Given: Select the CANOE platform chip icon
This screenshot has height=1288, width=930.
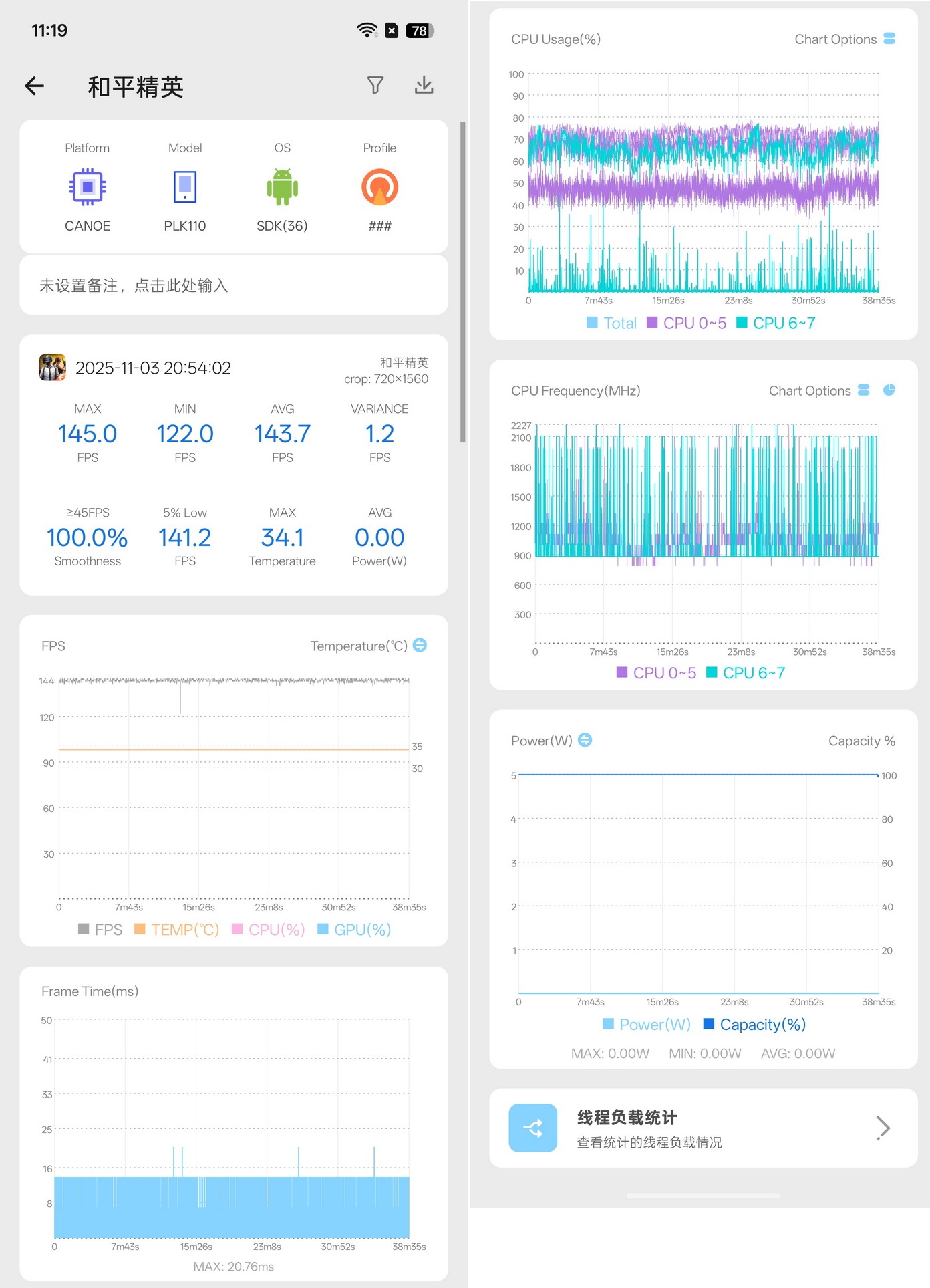Looking at the screenshot, I should (x=88, y=186).
